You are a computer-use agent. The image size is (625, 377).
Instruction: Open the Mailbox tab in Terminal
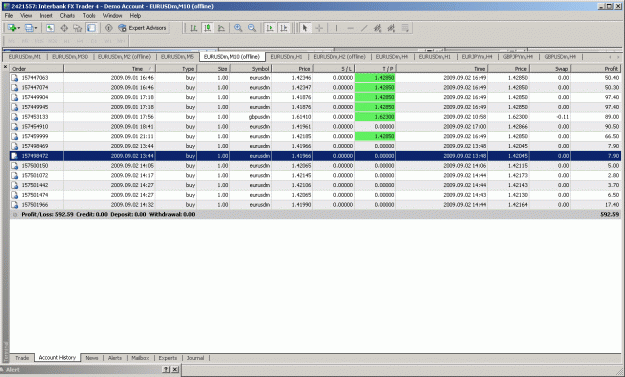coord(140,358)
